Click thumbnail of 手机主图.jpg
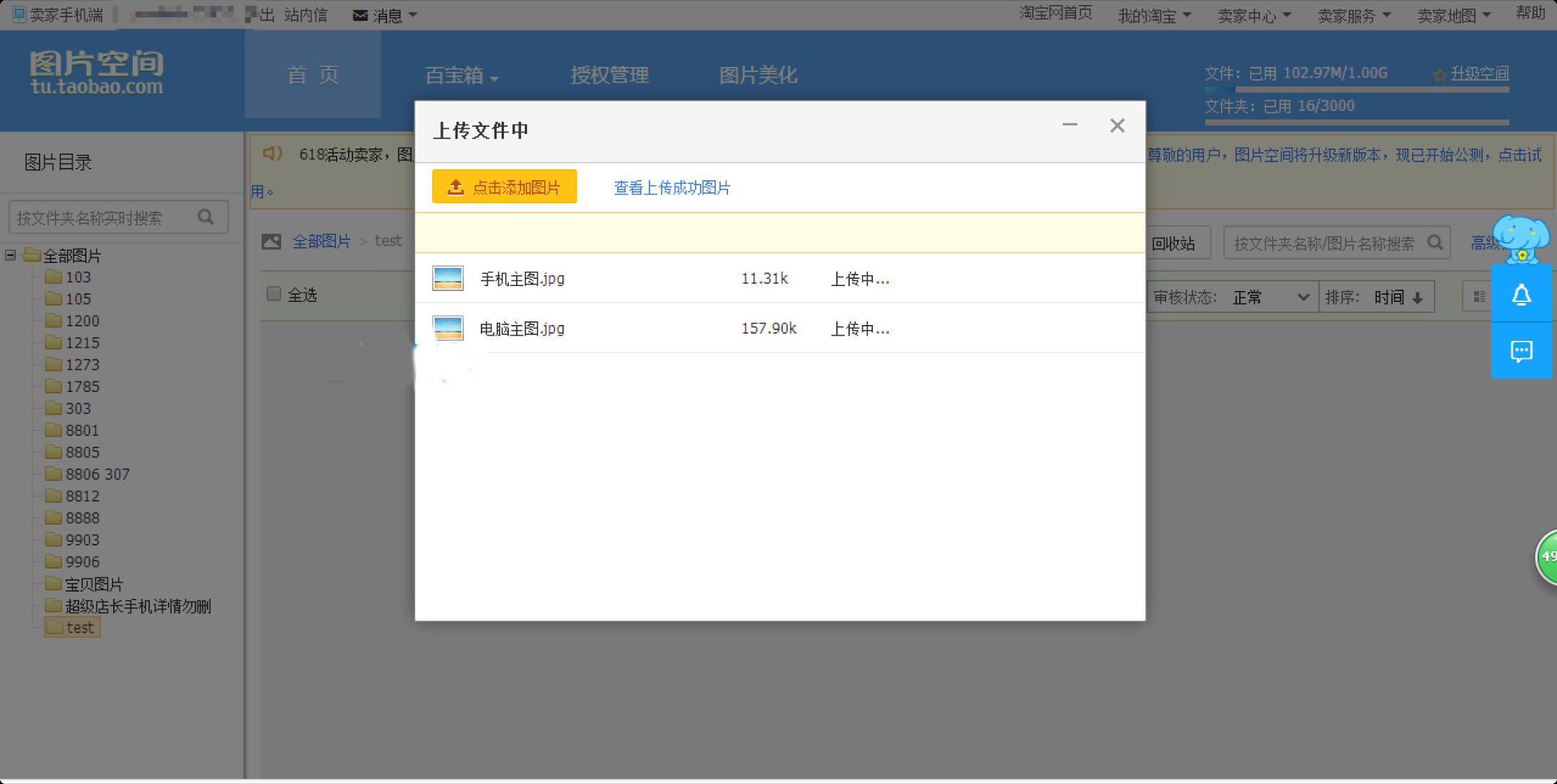The image size is (1557, 784). point(448,278)
